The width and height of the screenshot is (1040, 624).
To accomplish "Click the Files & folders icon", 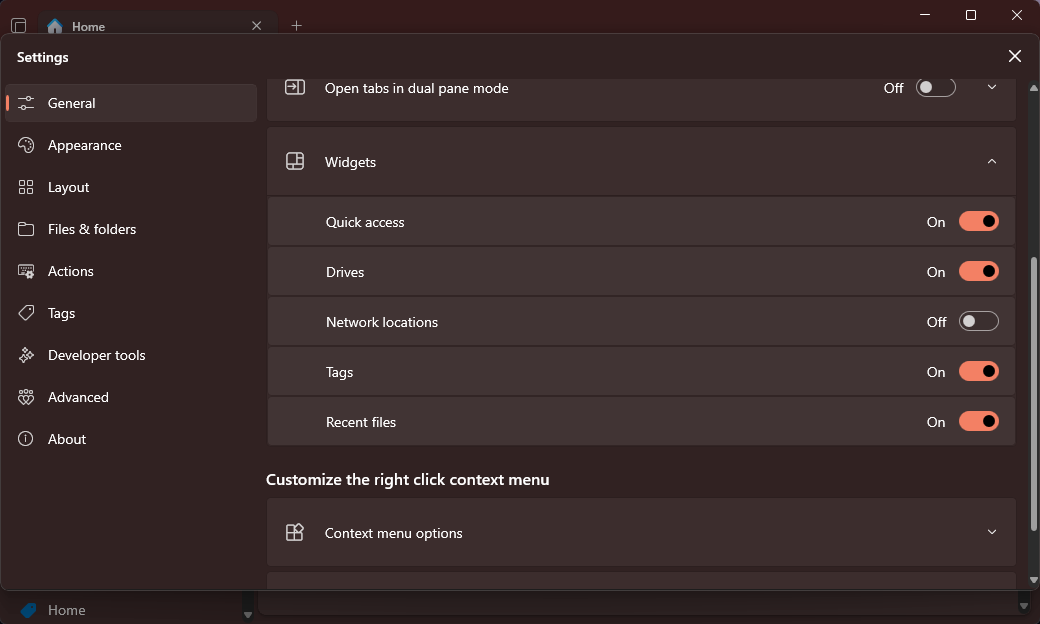I will pyautogui.click(x=27, y=229).
